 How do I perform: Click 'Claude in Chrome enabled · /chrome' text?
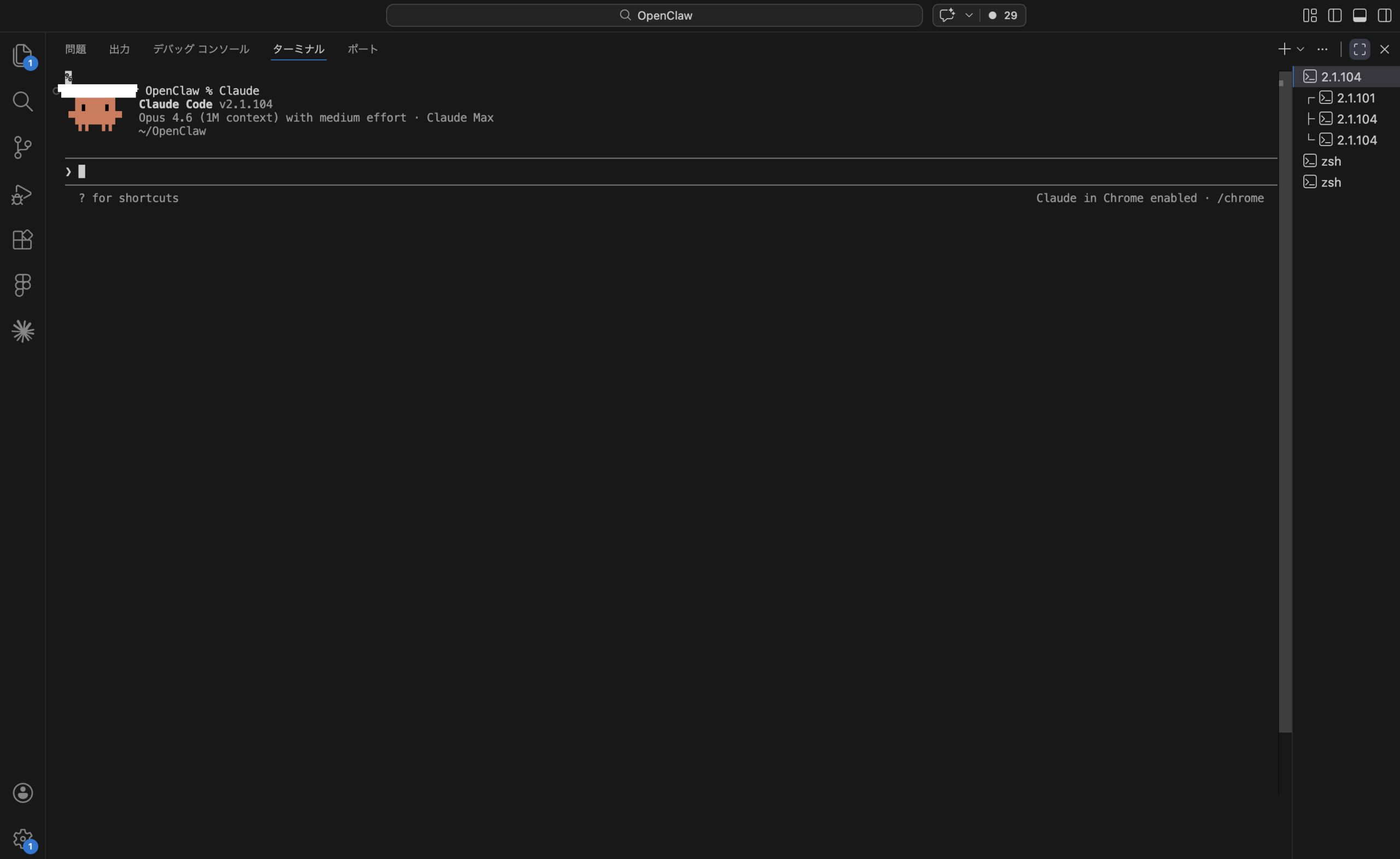point(1150,198)
